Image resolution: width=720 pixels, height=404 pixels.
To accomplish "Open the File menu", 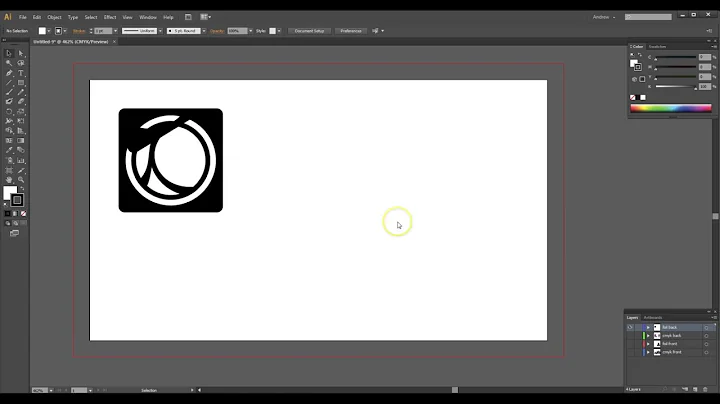I will click(x=22, y=17).
